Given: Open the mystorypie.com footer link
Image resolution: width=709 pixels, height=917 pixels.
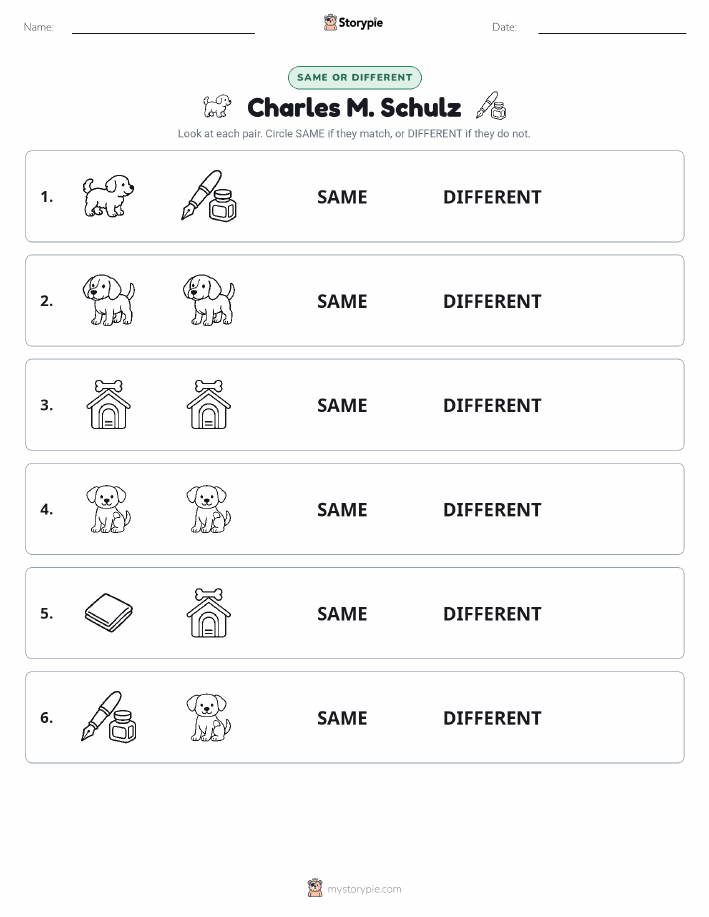Looking at the screenshot, I should point(354,888).
